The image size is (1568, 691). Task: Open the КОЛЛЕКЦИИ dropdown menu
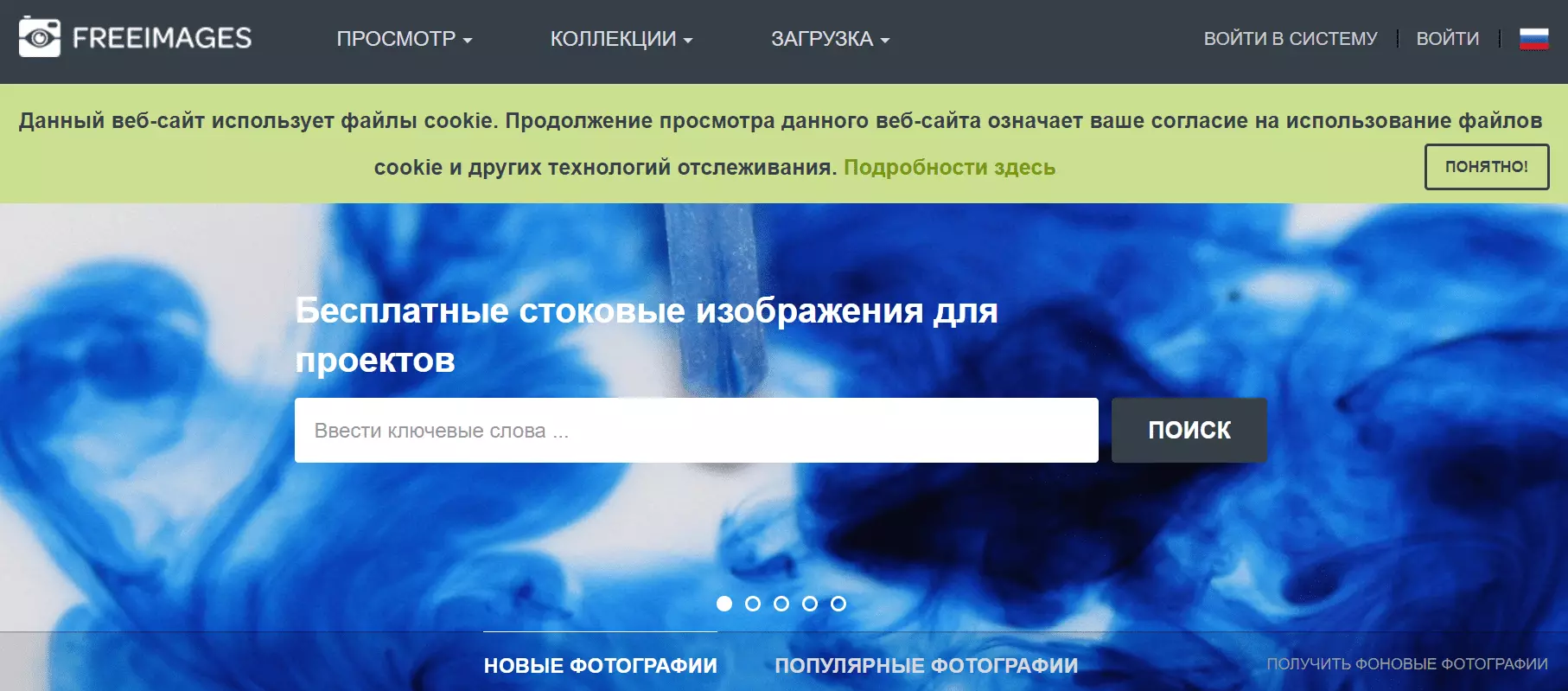(x=621, y=39)
